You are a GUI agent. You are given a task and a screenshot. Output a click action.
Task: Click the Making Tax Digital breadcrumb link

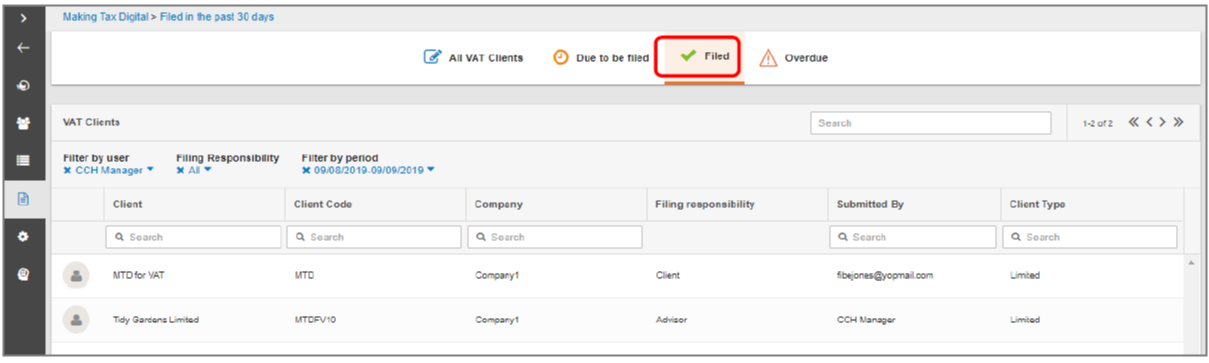[x=105, y=17]
